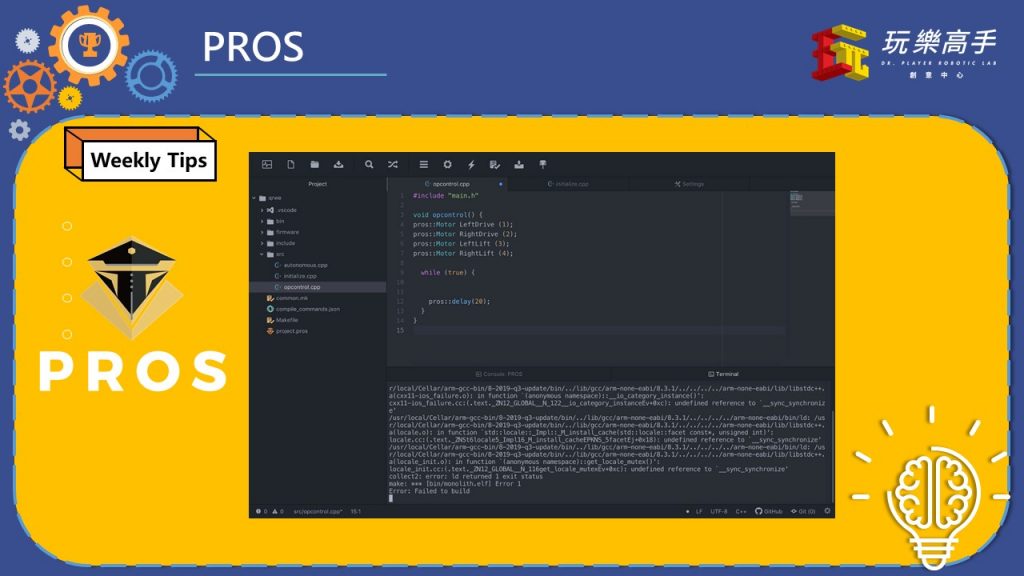
Task: Collapse the src folder
Action: coord(262,255)
